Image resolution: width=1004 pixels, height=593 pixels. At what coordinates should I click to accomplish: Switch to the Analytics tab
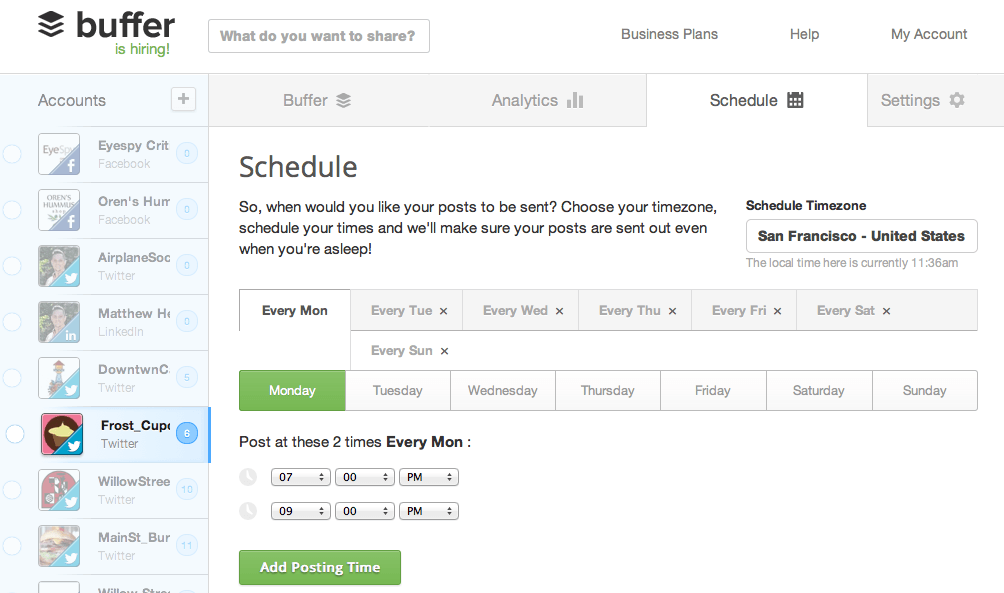(536, 100)
